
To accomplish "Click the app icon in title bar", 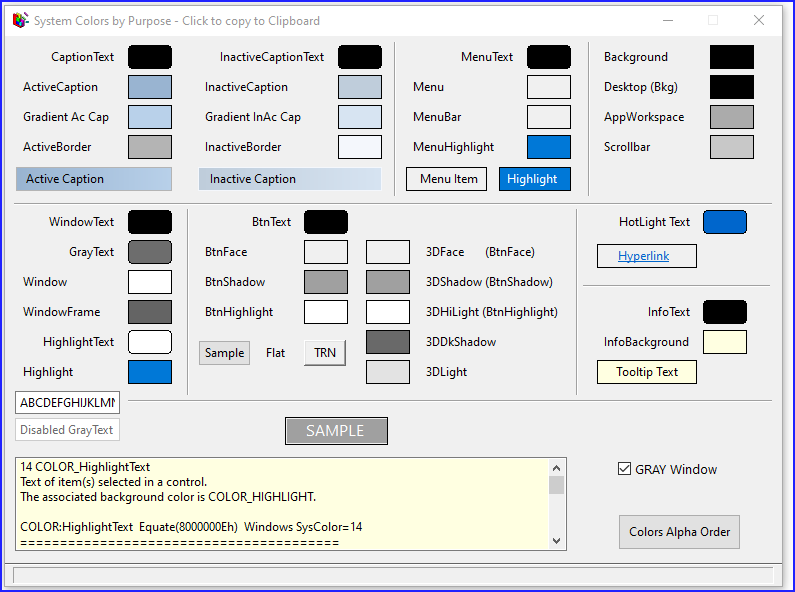I will coord(19,20).
